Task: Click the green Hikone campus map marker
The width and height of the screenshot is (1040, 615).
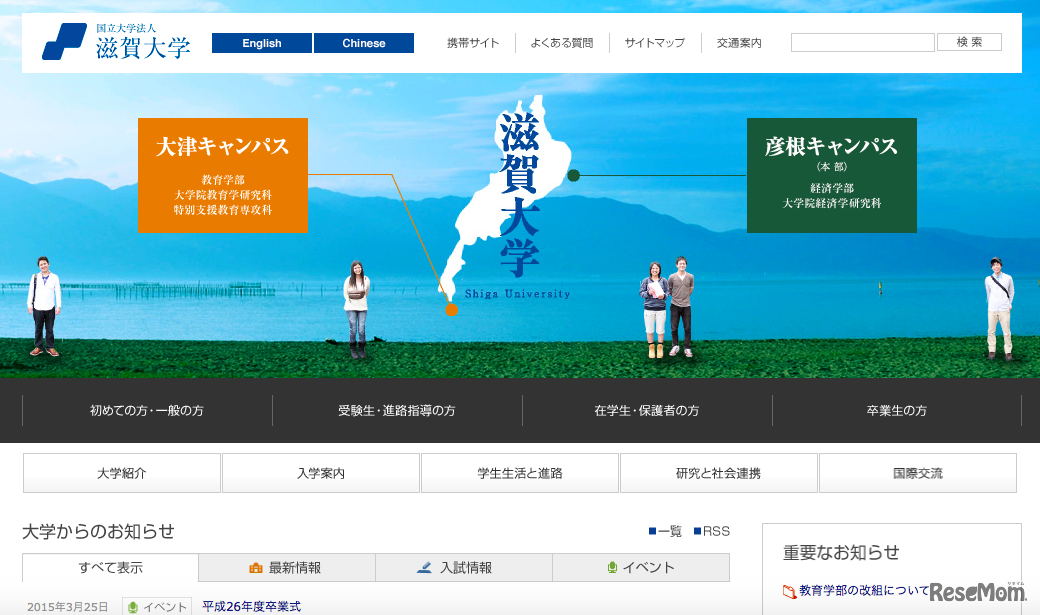Action: pyautogui.click(x=573, y=175)
